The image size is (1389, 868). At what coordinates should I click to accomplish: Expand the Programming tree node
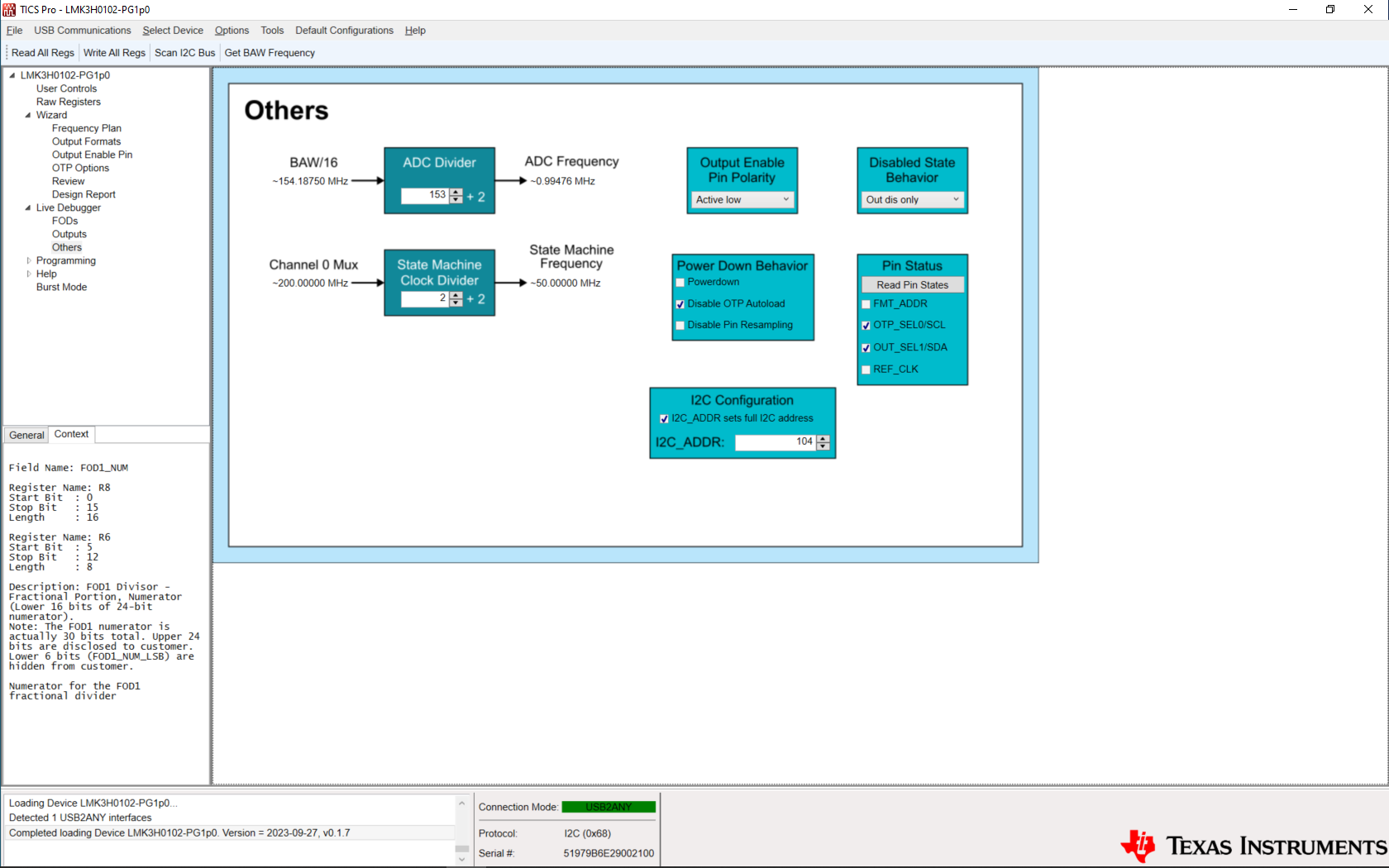click(28, 260)
